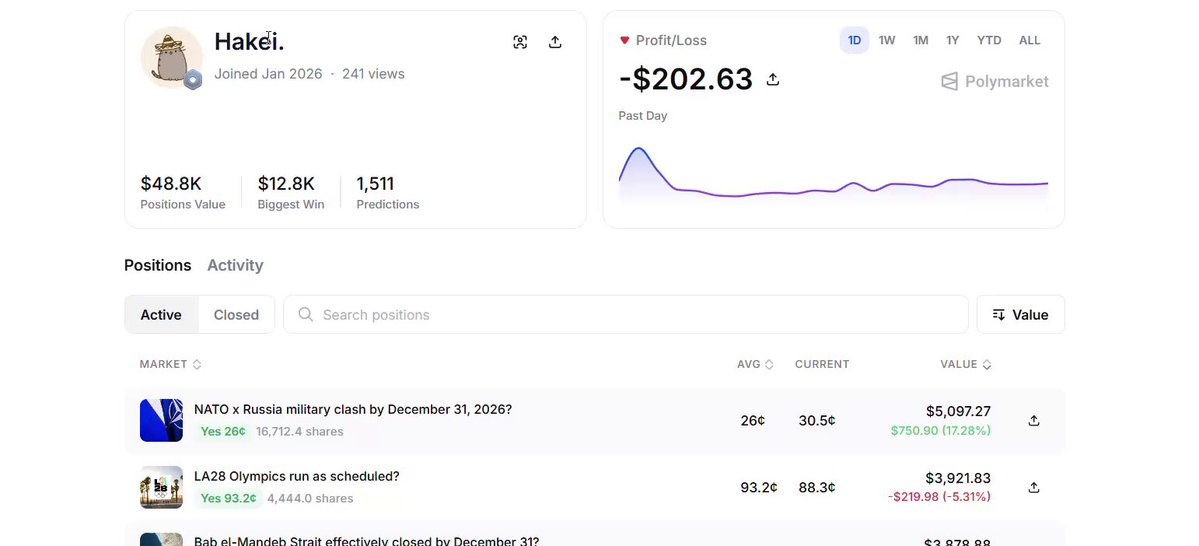Click the $3,921.83 value
Image resolution: width=1199 pixels, height=546 pixels.
(x=958, y=478)
